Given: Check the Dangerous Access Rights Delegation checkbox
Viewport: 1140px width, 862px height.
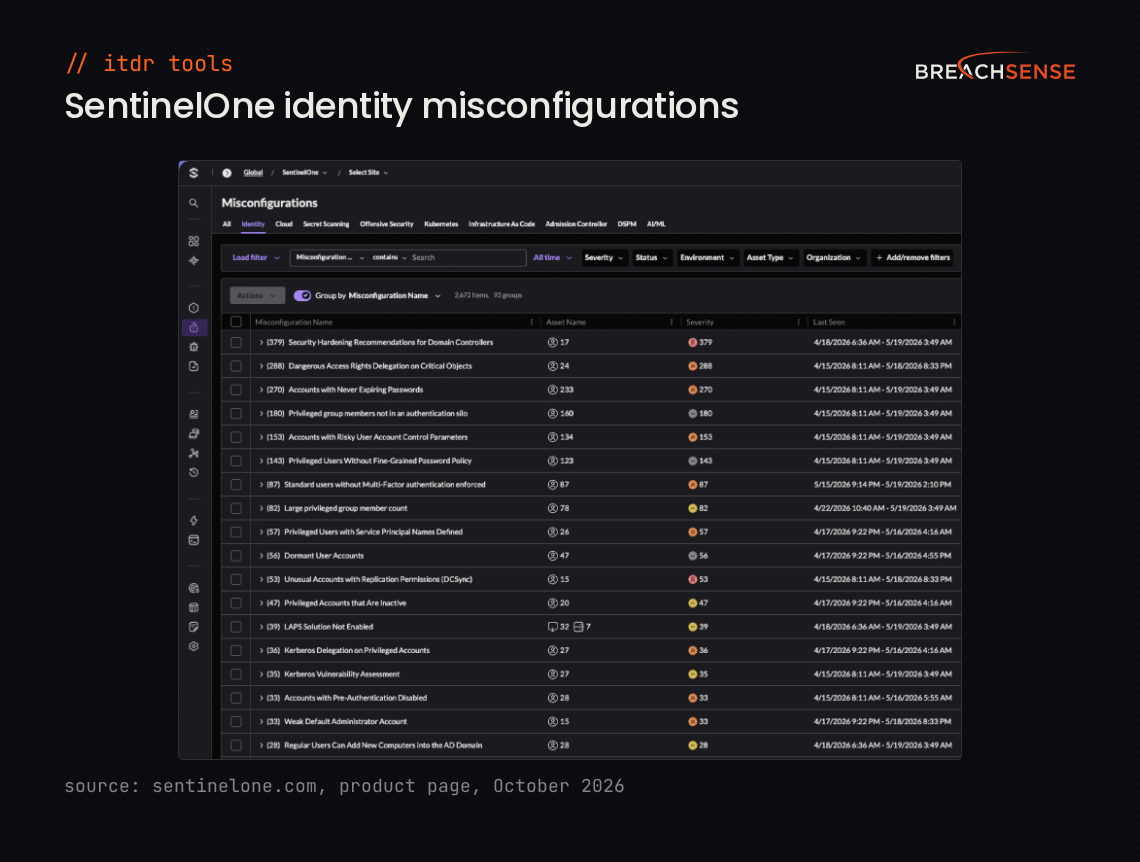Looking at the screenshot, I should pyautogui.click(x=236, y=366).
